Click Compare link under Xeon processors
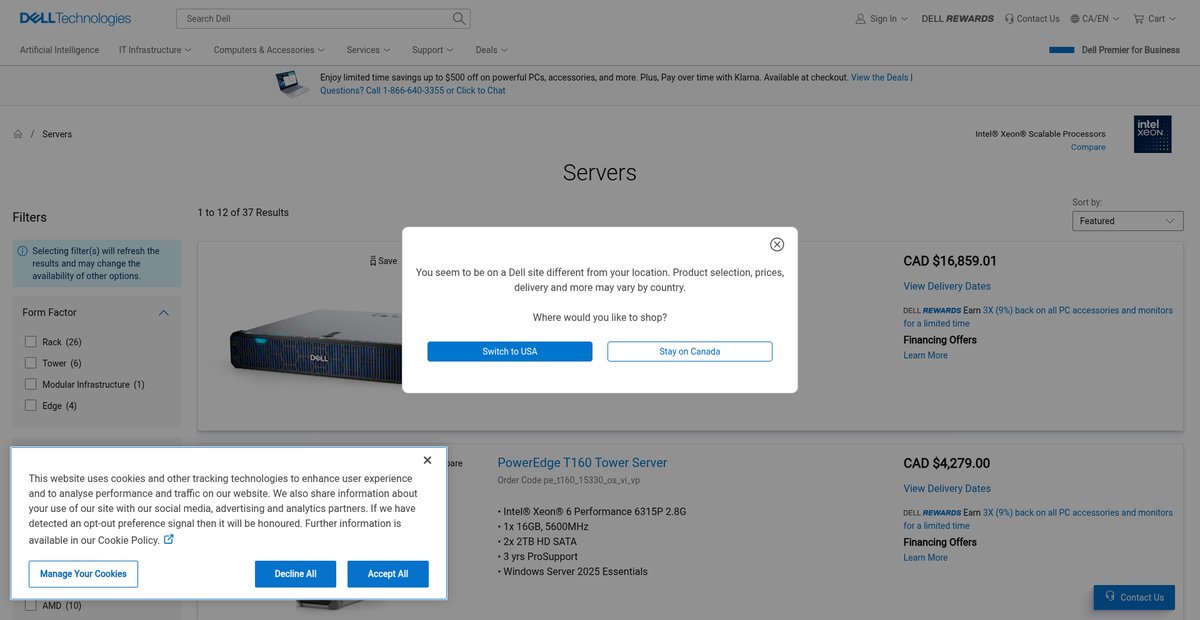This screenshot has height=620, width=1200. pyautogui.click(x=1088, y=147)
